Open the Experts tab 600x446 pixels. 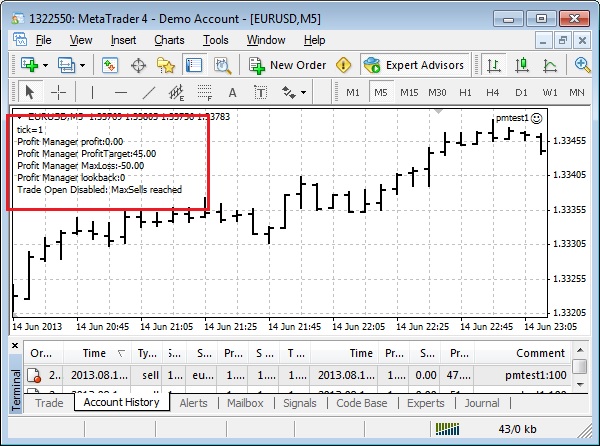[426, 403]
